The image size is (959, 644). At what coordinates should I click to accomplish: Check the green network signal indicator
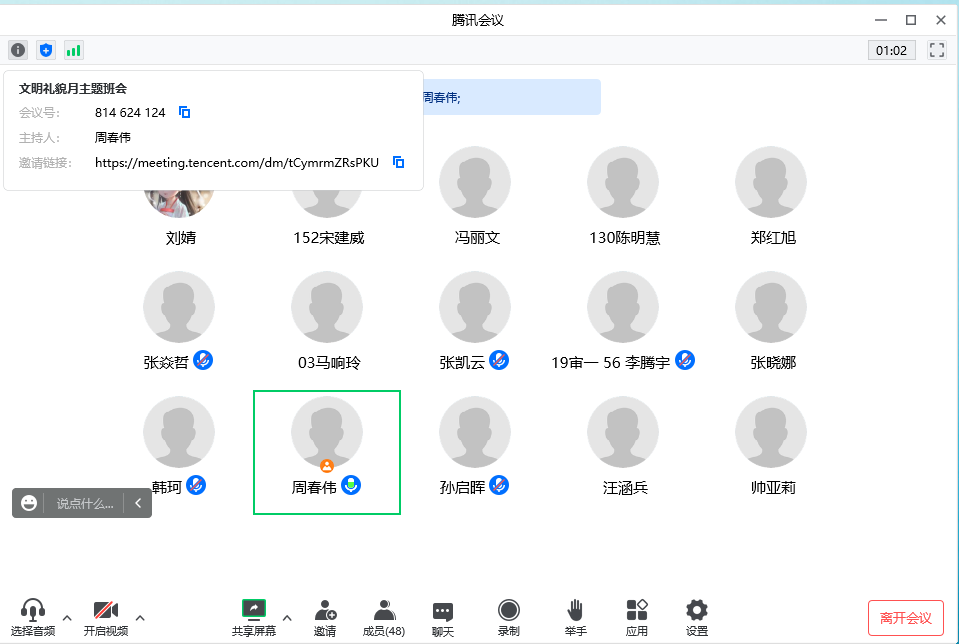pos(74,50)
